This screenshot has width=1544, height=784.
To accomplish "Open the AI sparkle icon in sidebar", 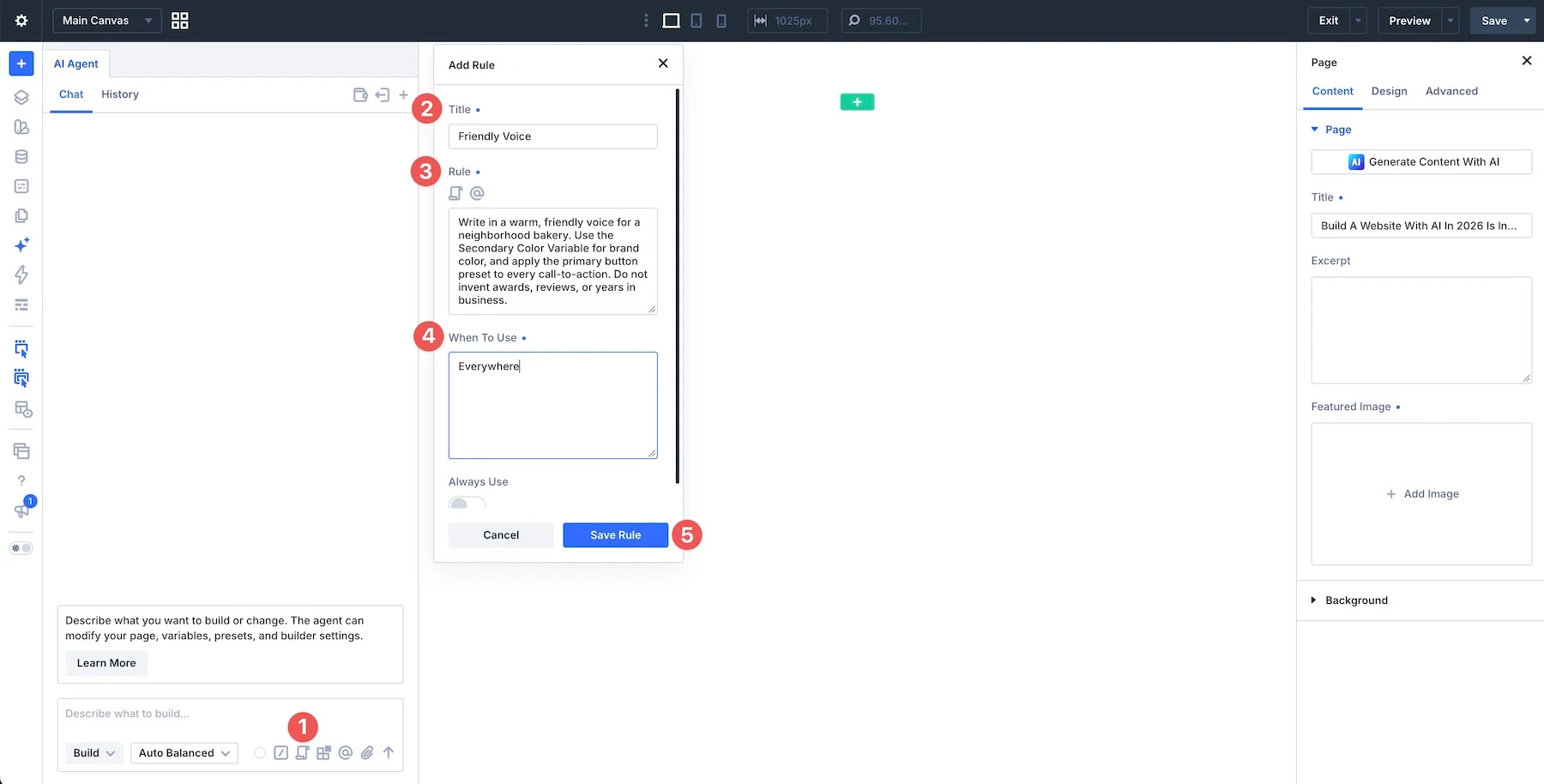I will (21, 245).
